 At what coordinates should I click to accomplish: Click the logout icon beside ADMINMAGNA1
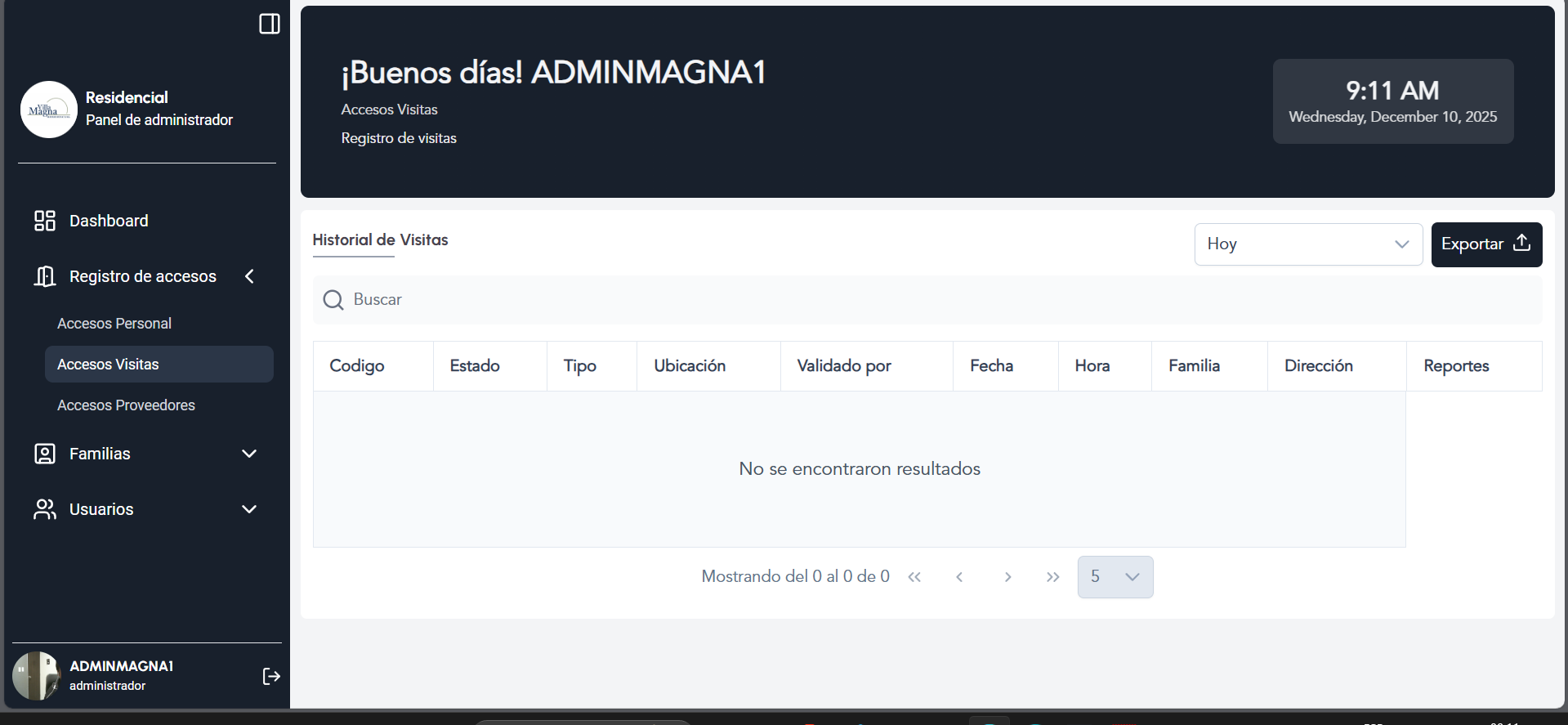coord(271,676)
